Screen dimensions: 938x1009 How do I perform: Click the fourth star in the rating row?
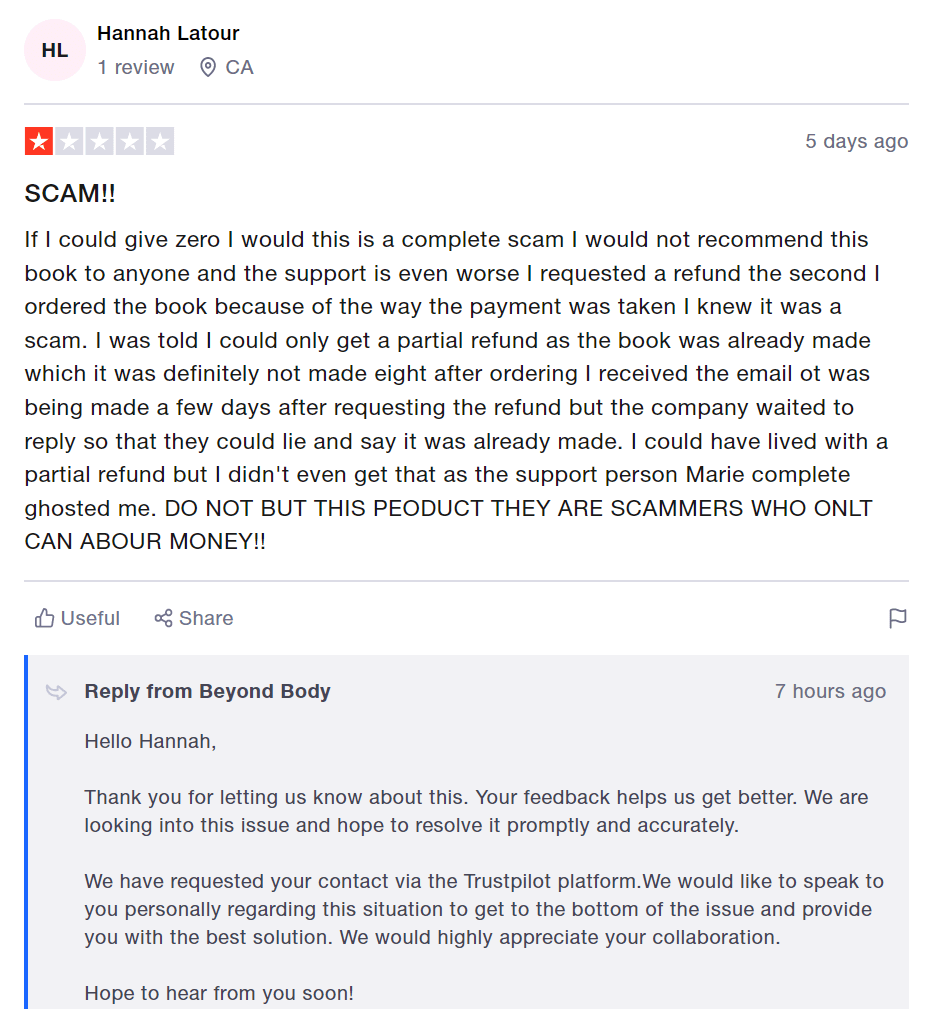pyautogui.click(x=130, y=141)
